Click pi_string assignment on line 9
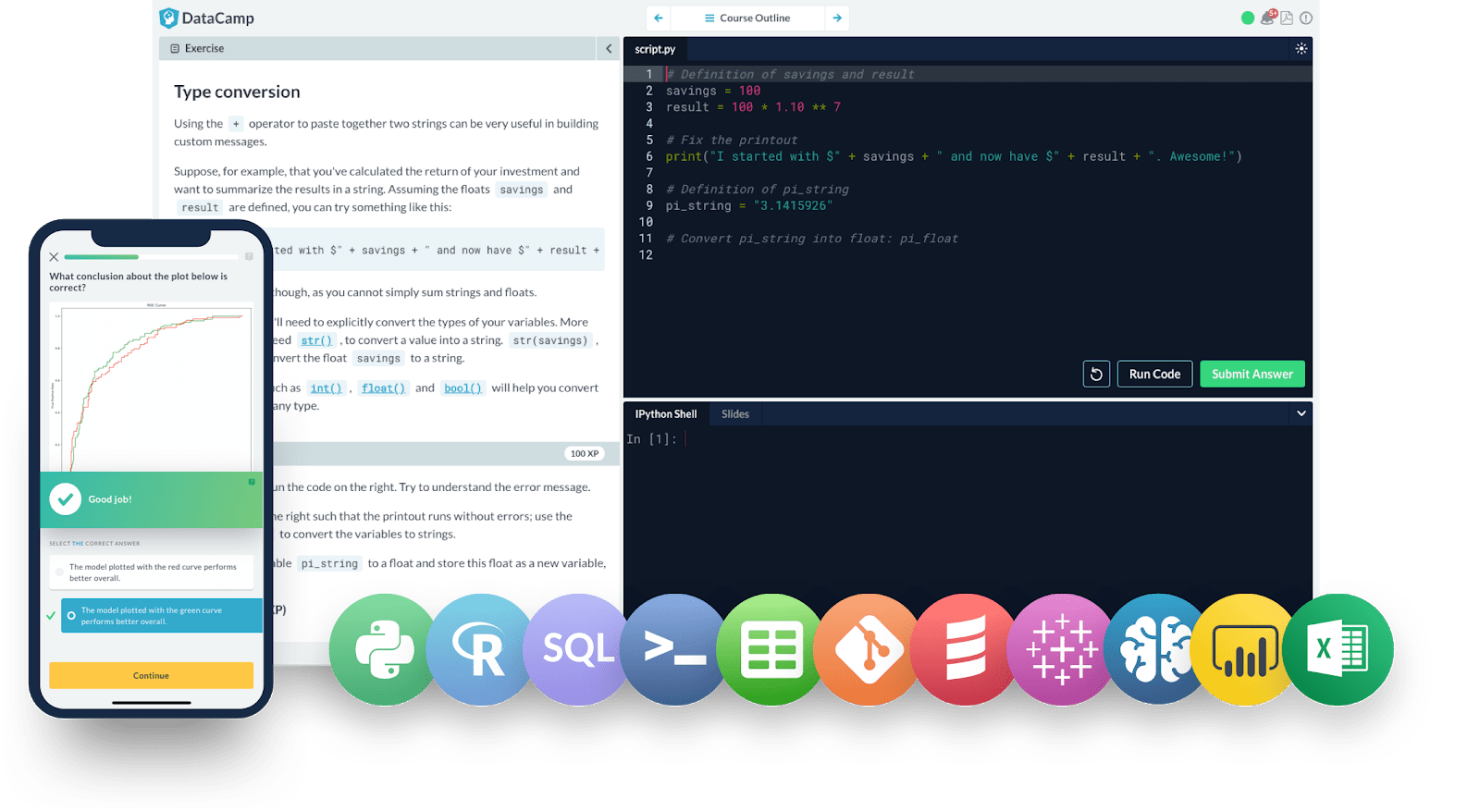This screenshot has width=1480, height=812. click(x=749, y=205)
